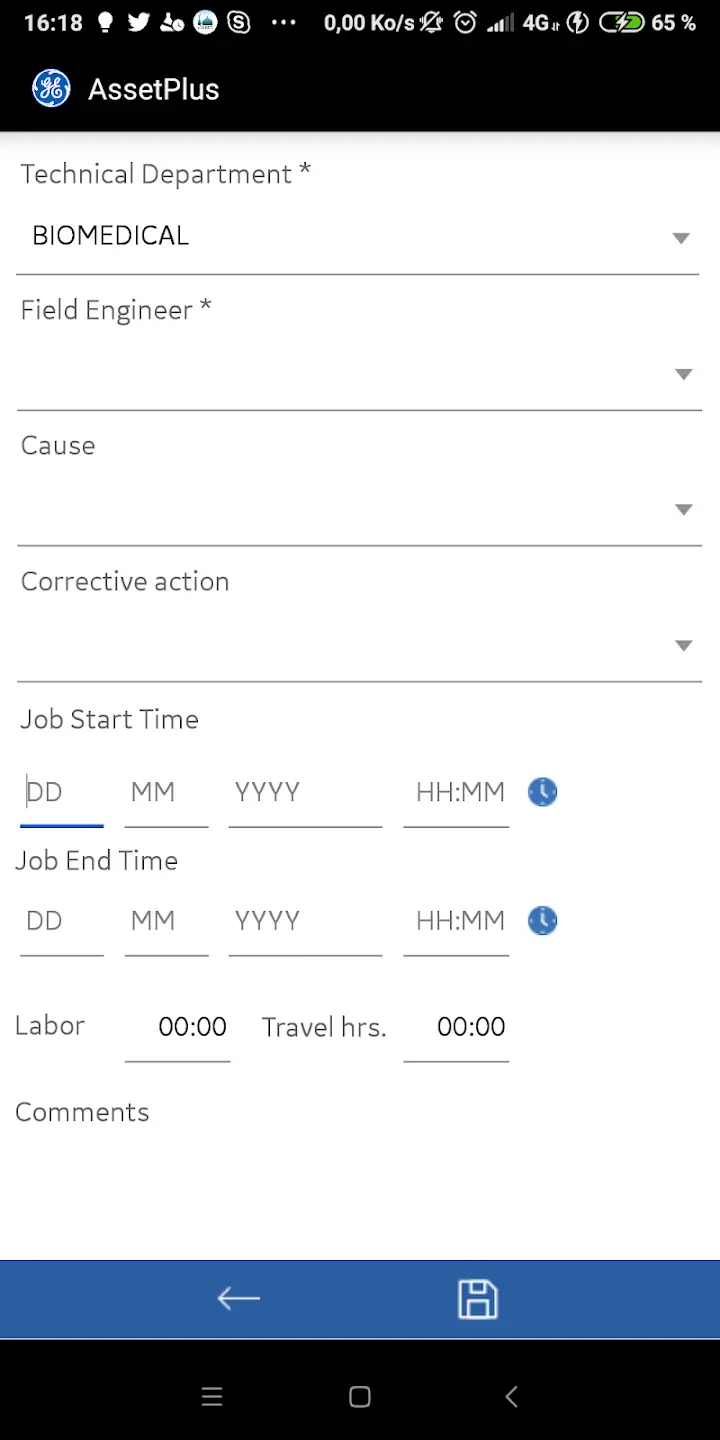Select the Job End Time MM field
The height and width of the screenshot is (1440, 720).
tap(166, 921)
